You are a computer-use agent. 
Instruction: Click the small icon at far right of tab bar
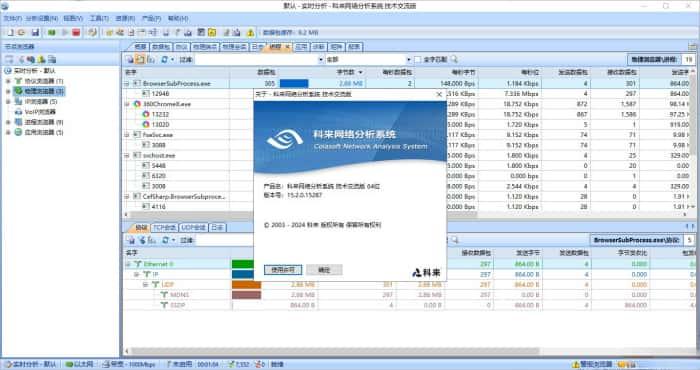[x=692, y=46]
